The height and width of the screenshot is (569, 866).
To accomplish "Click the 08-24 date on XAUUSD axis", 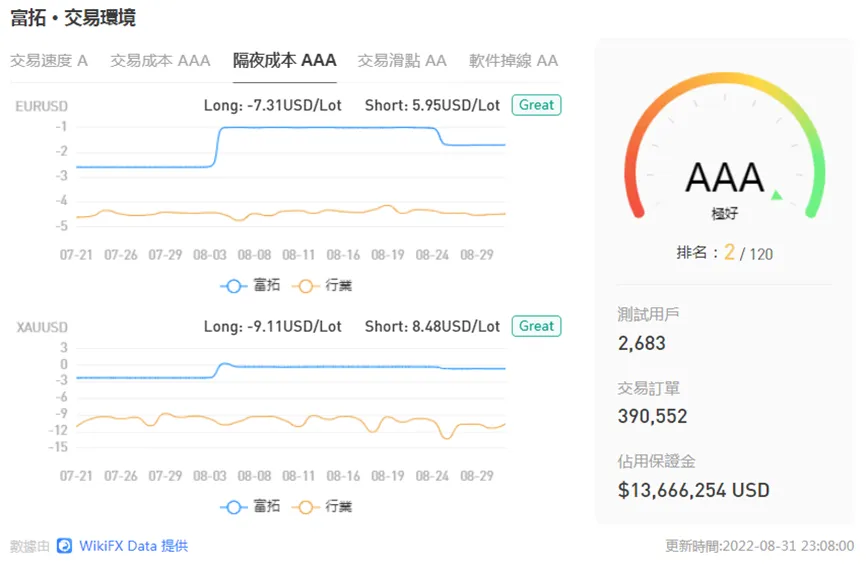I will [x=432, y=476].
